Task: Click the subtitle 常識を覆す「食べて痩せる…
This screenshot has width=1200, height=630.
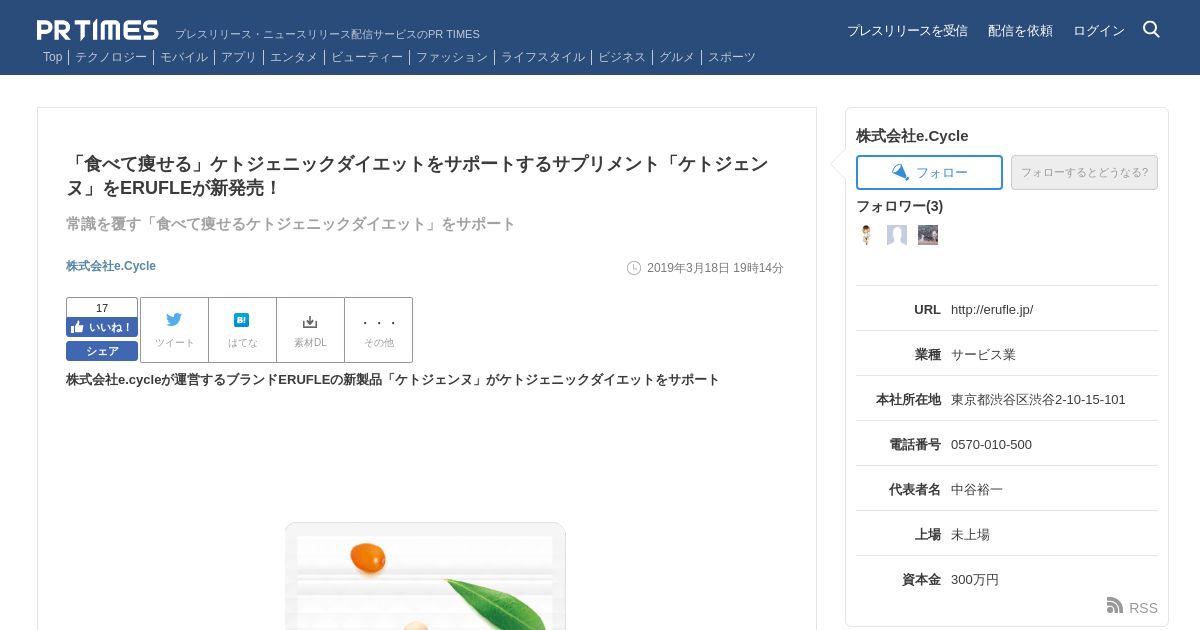Action: pos(291,224)
